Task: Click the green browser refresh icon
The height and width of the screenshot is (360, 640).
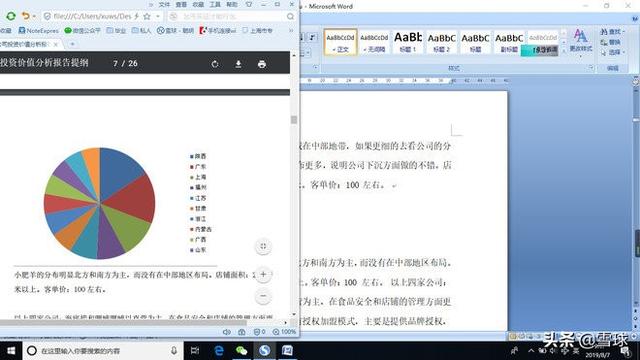Action: click(x=11, y=16)
